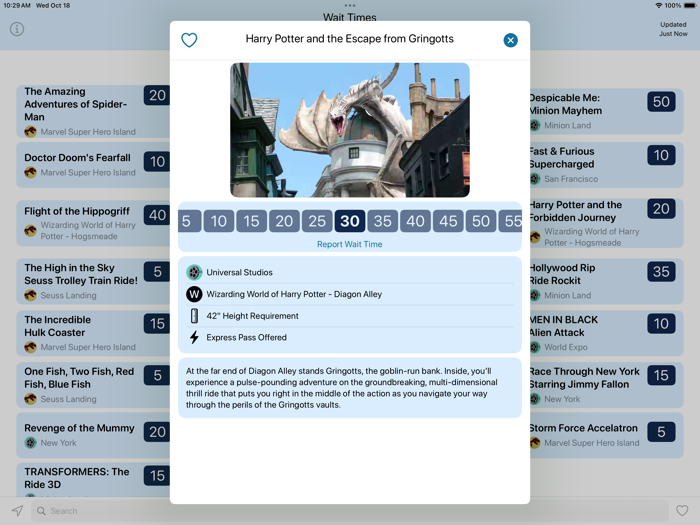The height and width of the screenshot is (525, 700).
Task: Click the 42" Height Requirement row
Action: (350, 316)
